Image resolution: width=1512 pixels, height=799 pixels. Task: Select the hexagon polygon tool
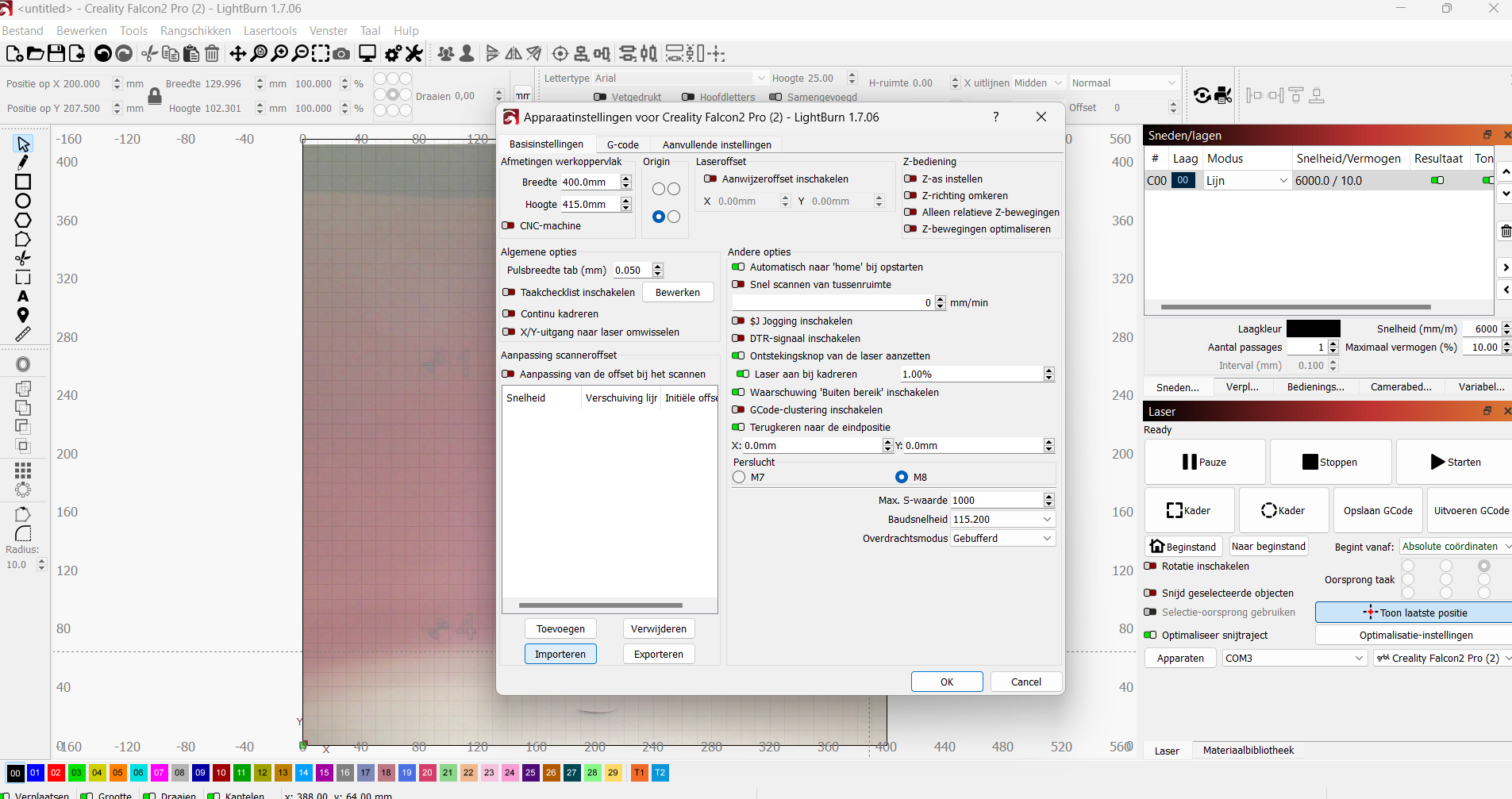[23, 220]
